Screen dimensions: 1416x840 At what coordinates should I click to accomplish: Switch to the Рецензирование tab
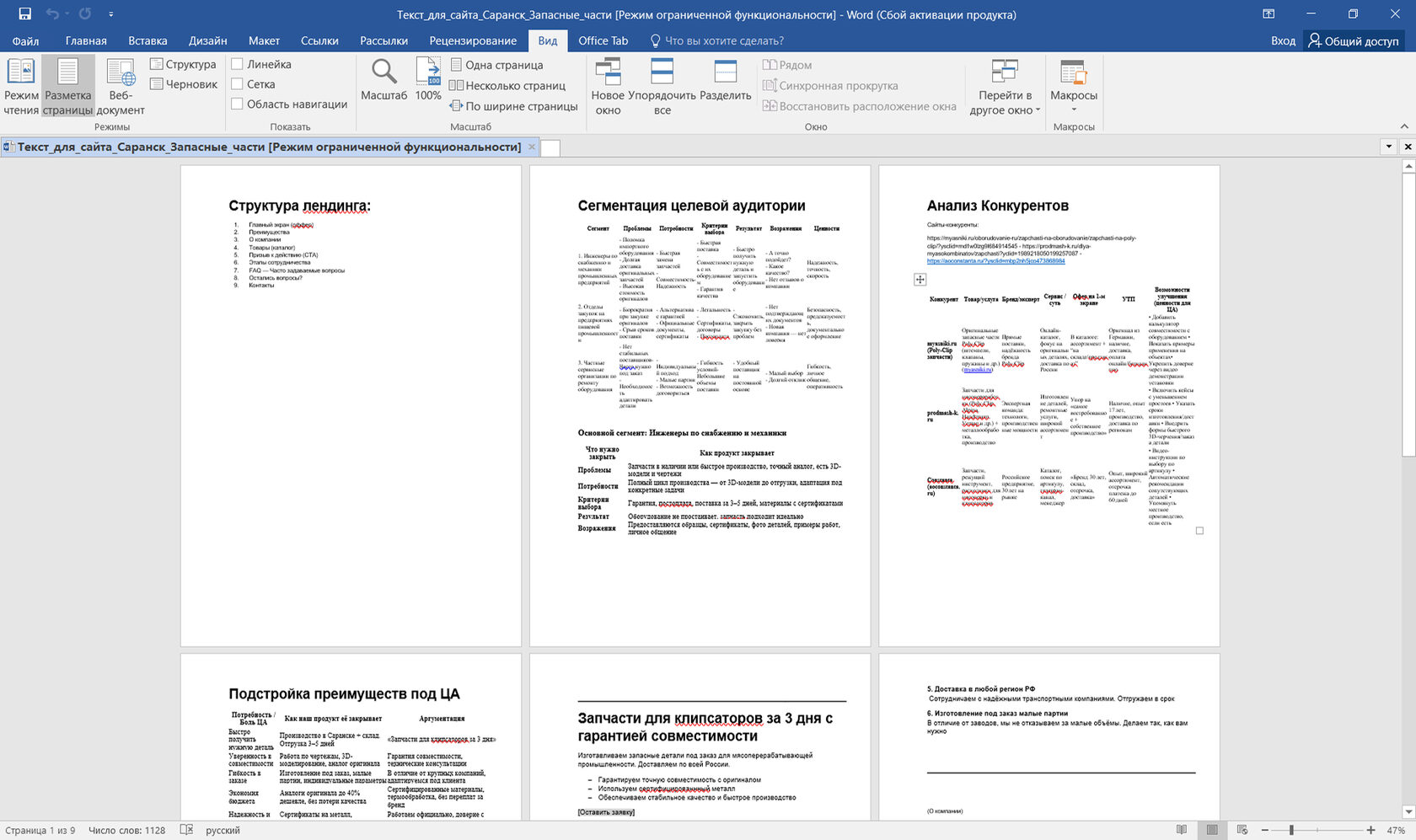pos(473,40)
